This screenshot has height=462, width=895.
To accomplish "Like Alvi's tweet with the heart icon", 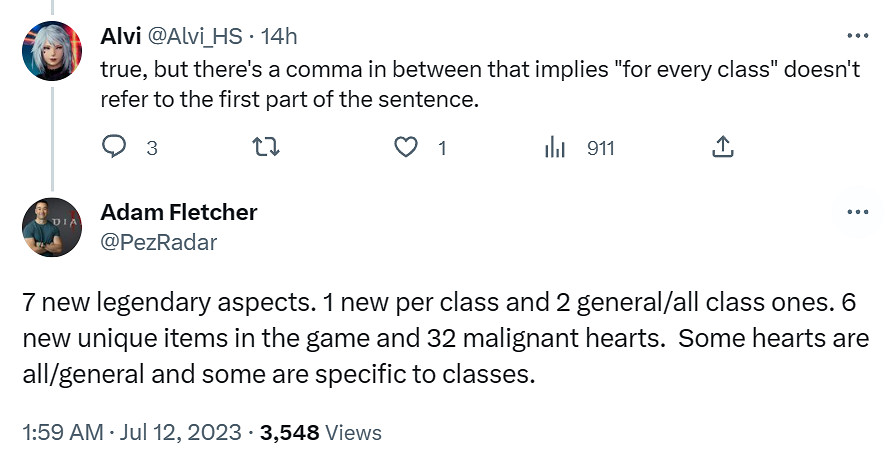I will click(x=405, y=148).
